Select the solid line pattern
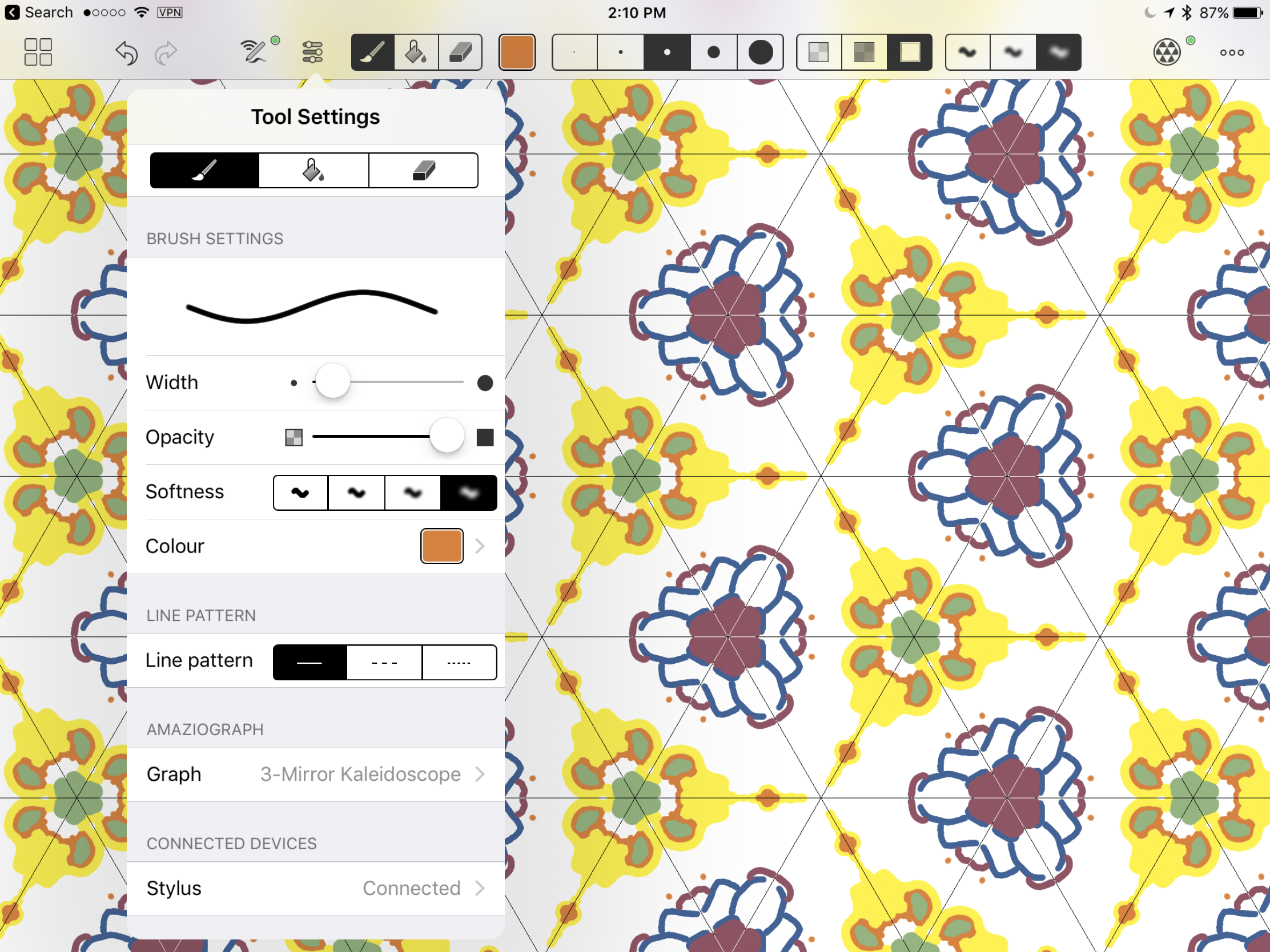Image resolution: width=1270 pixels, height=952 pixels. point(311,661)
